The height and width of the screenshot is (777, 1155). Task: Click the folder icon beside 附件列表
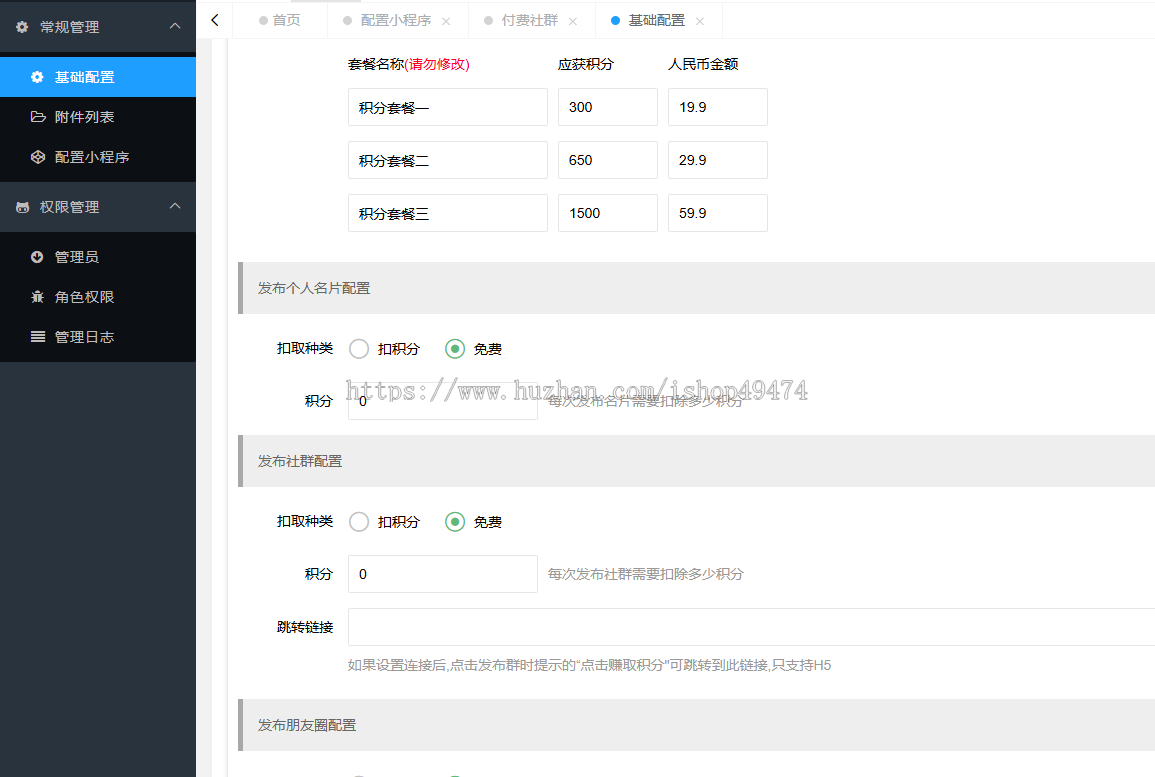pos(38,116)
